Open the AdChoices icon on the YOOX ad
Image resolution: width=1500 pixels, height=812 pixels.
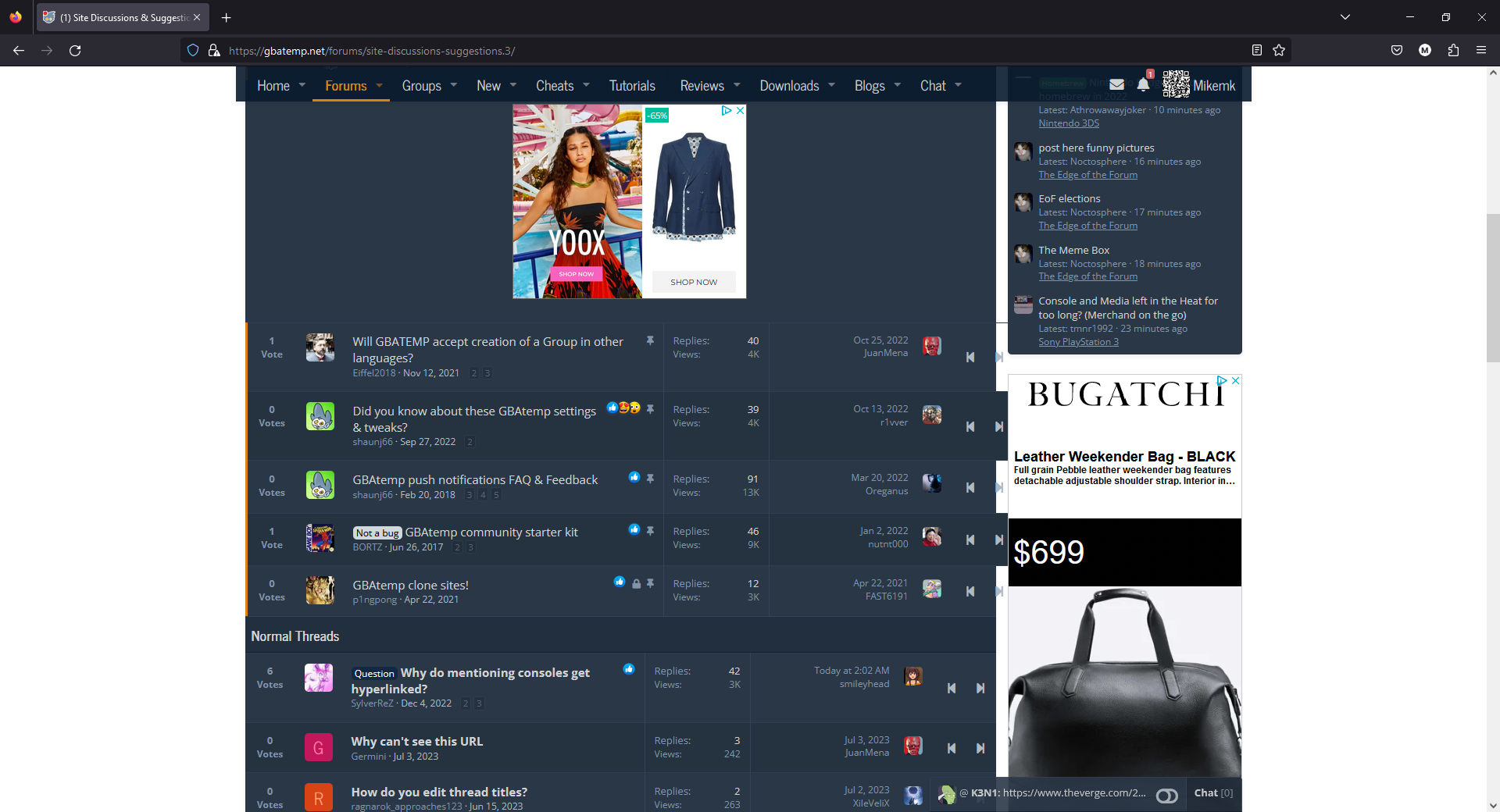tap(727, 110)
